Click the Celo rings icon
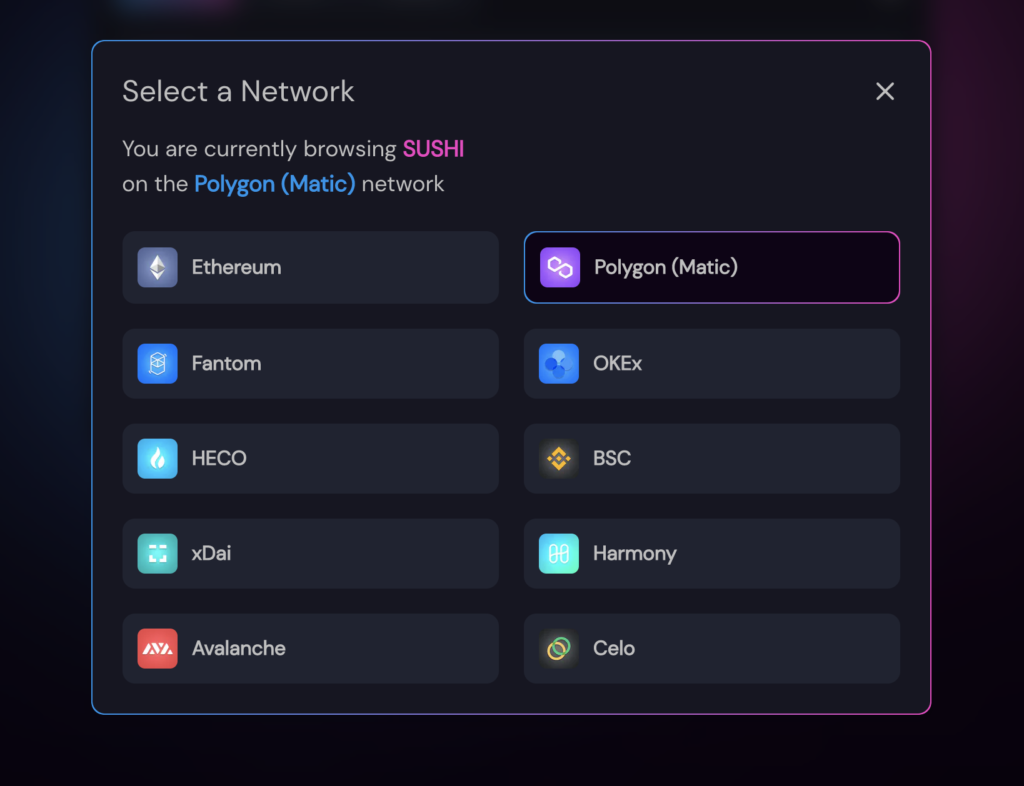 click(x=558, y=648)
